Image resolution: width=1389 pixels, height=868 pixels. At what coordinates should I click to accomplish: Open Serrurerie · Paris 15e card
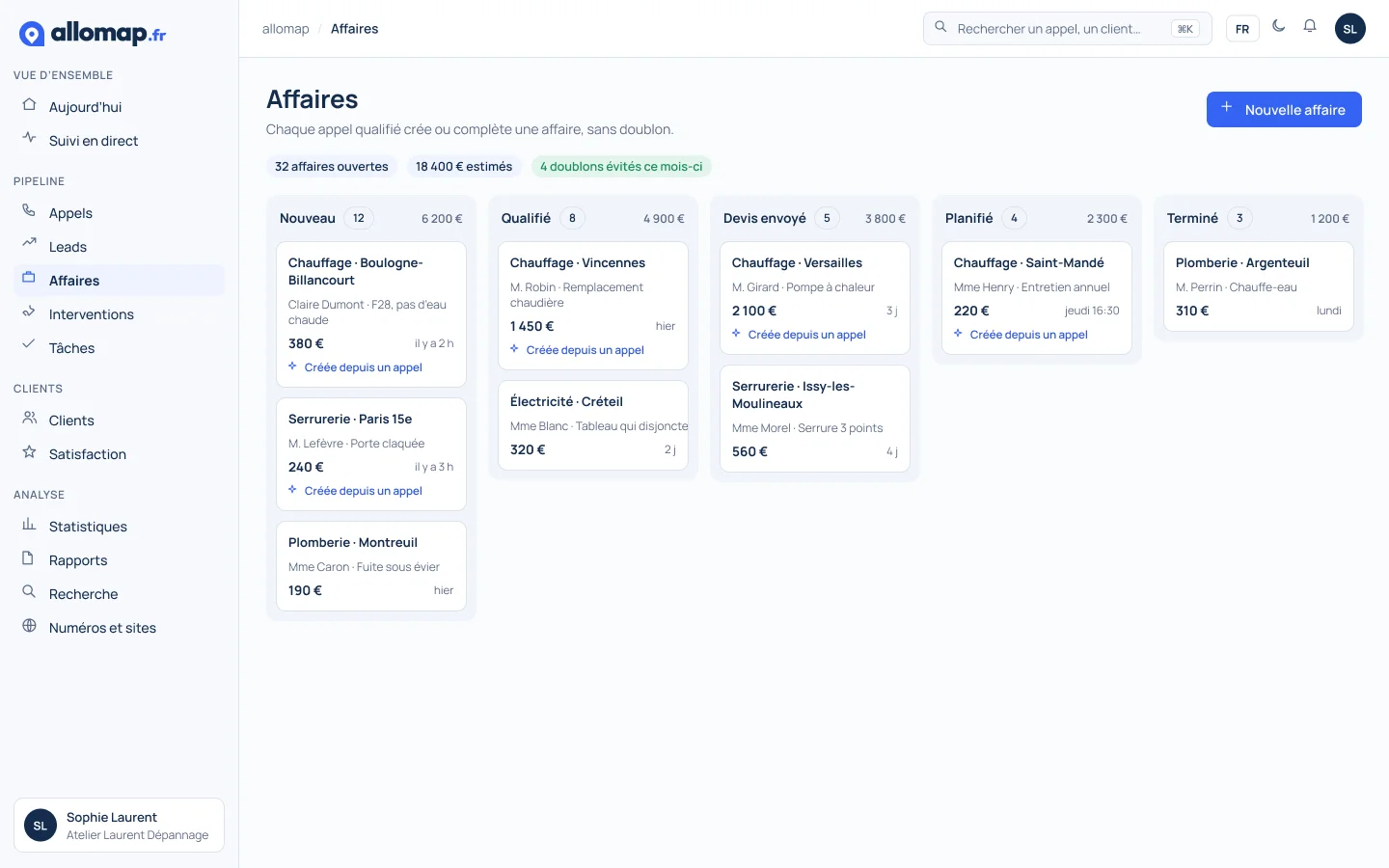point(371,454)
